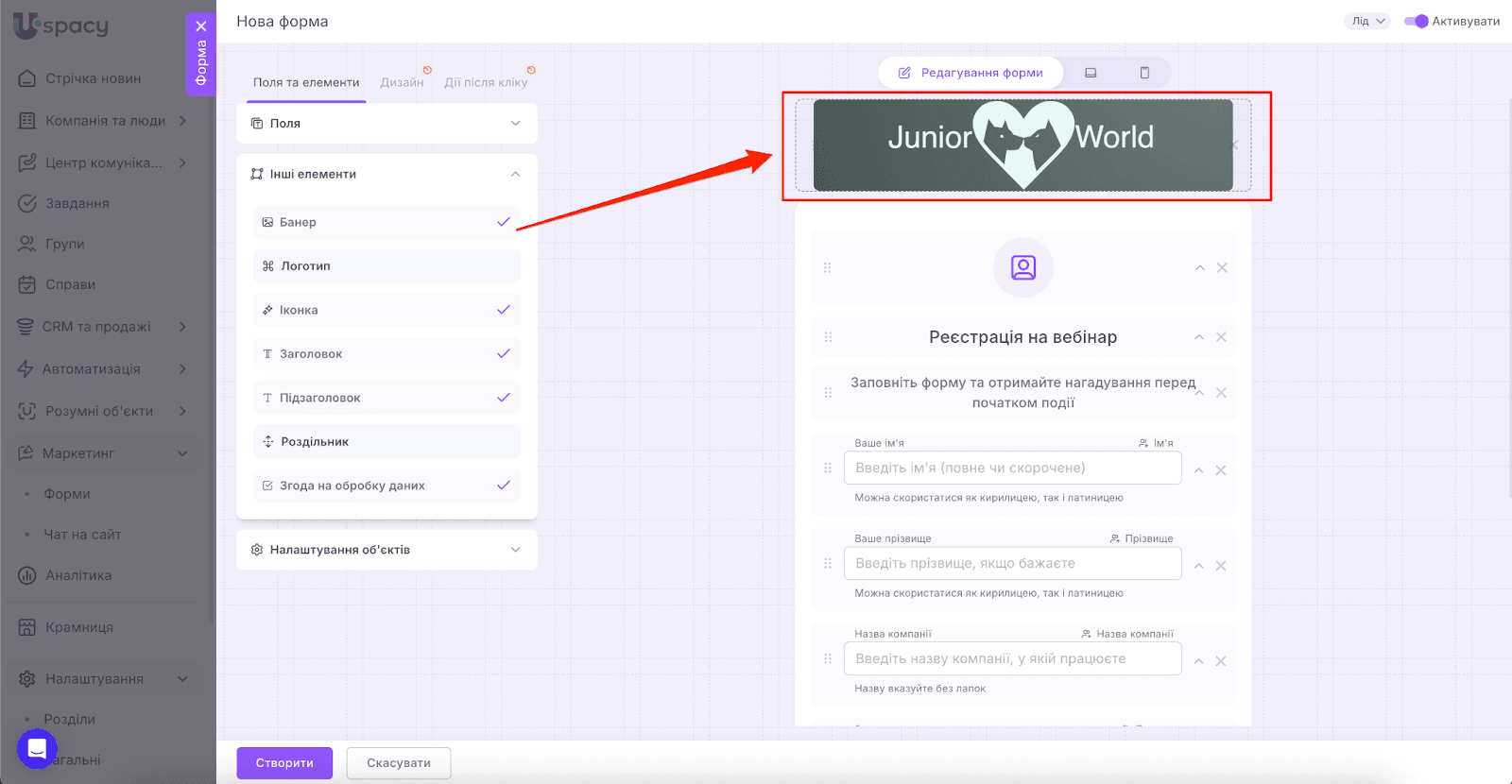Close the Форма side tab with X
This screenshot has height=784, width=1512.
tap(201, 26)
